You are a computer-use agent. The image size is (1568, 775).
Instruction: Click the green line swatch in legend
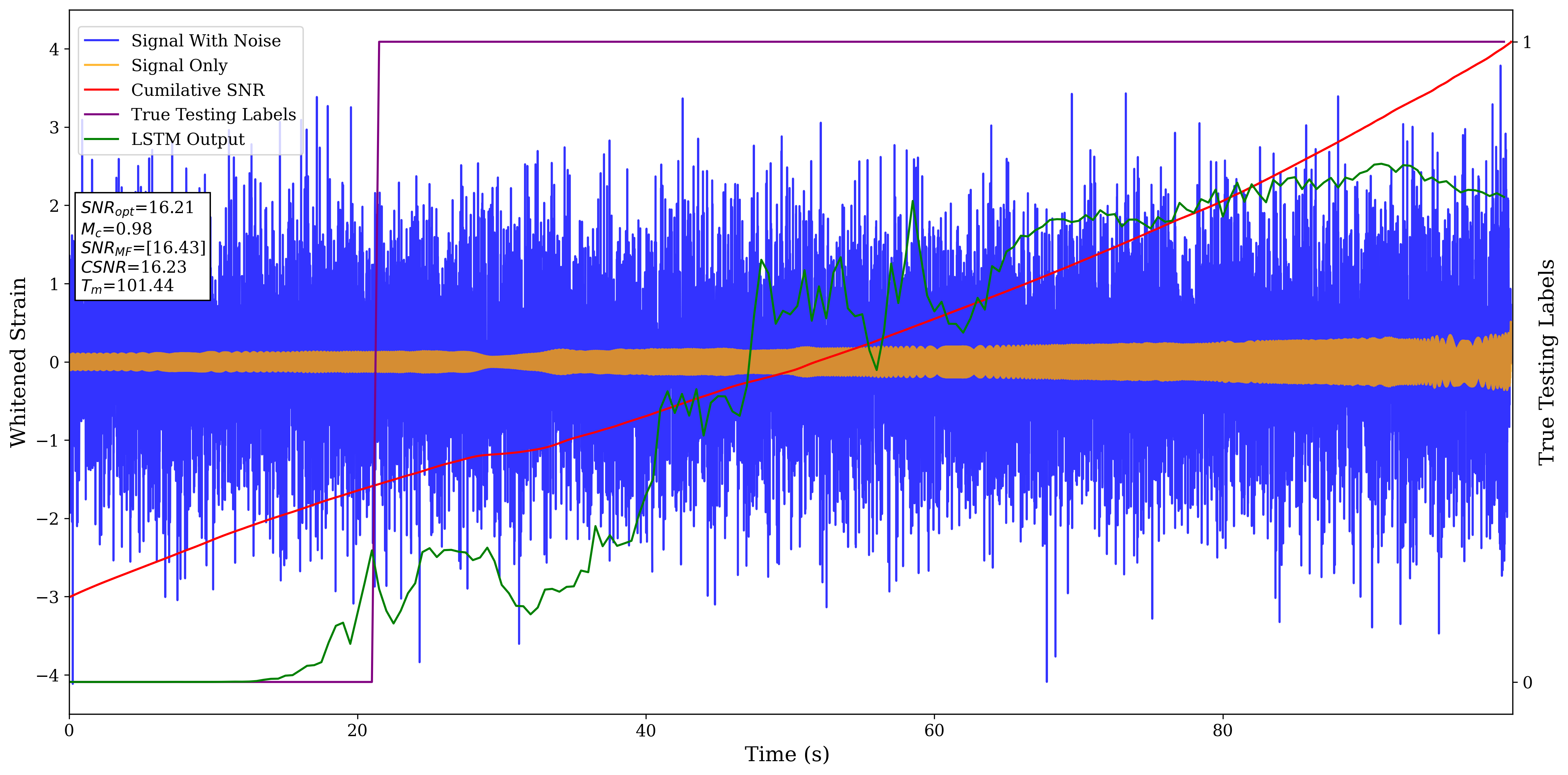click(x=101, y=139)
